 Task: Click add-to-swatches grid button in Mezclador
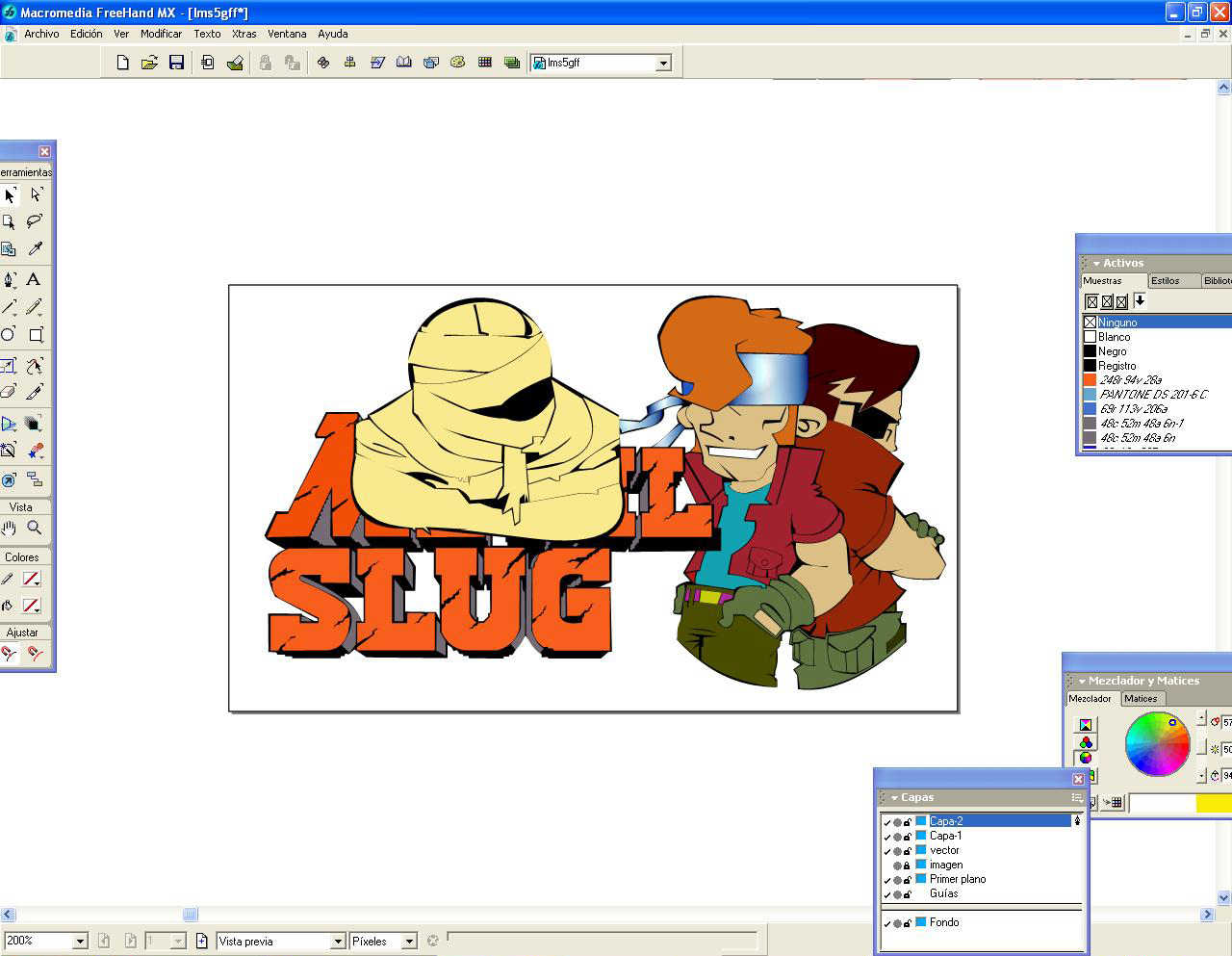point(1115,802)
